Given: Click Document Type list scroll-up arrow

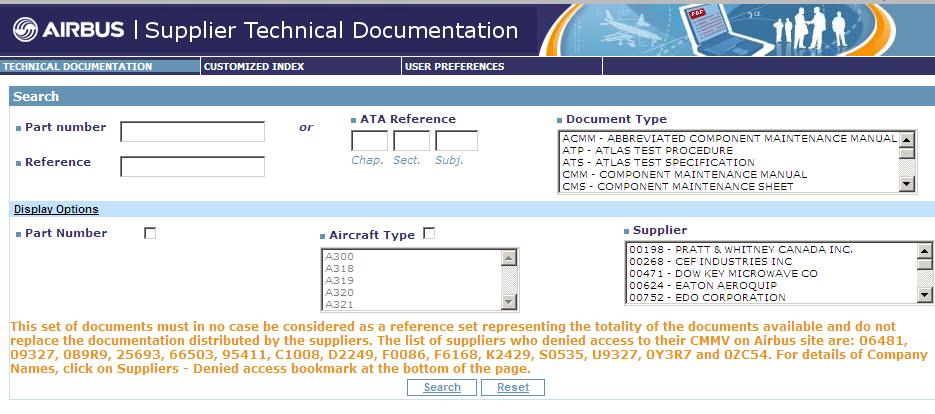Looking at the screenshot, I should (906, 140).
